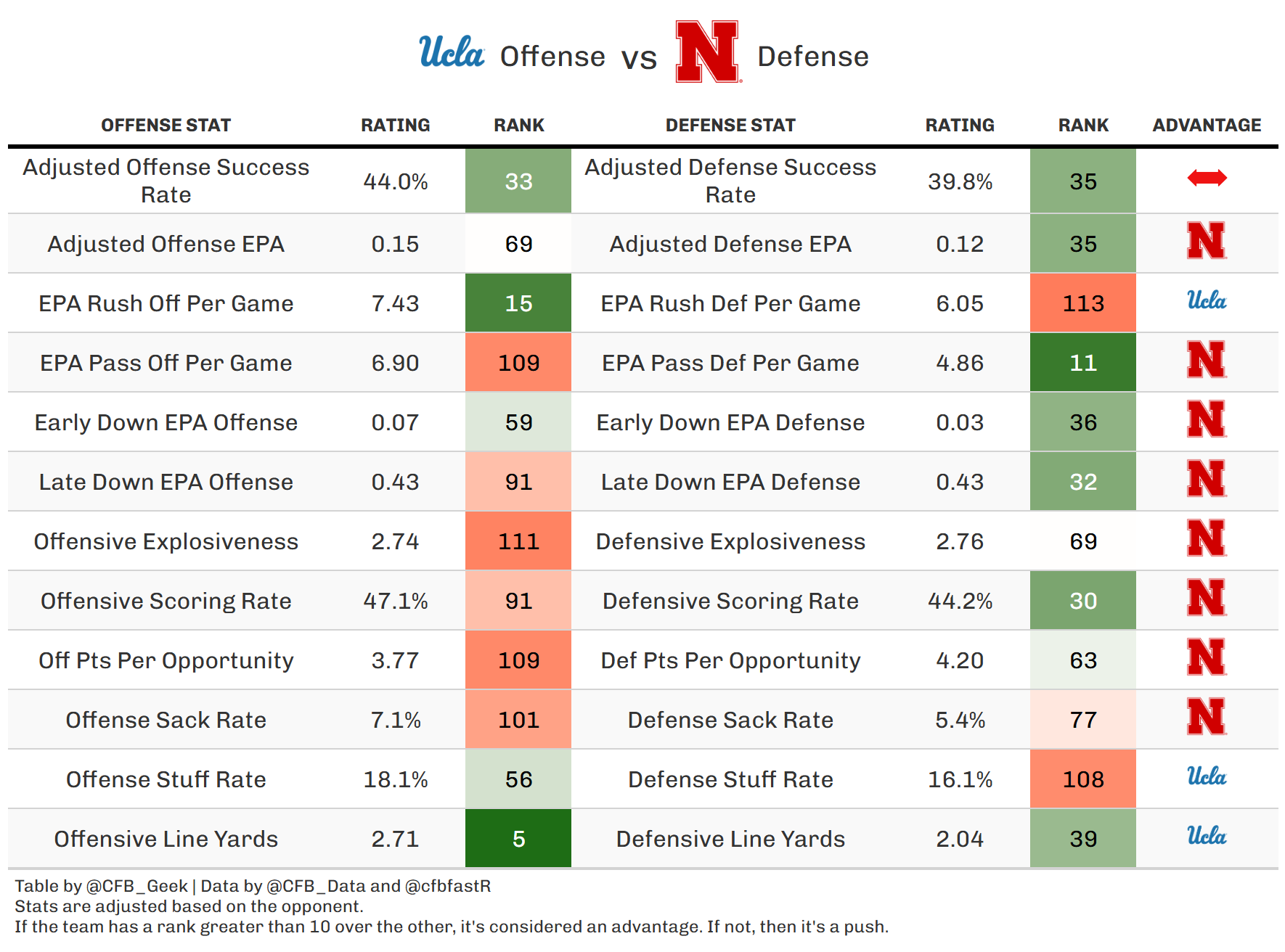This screenshot has height=952, width=1285.
Task: Click the Defensive Scoring Rate label
Action: pos(730,601)
